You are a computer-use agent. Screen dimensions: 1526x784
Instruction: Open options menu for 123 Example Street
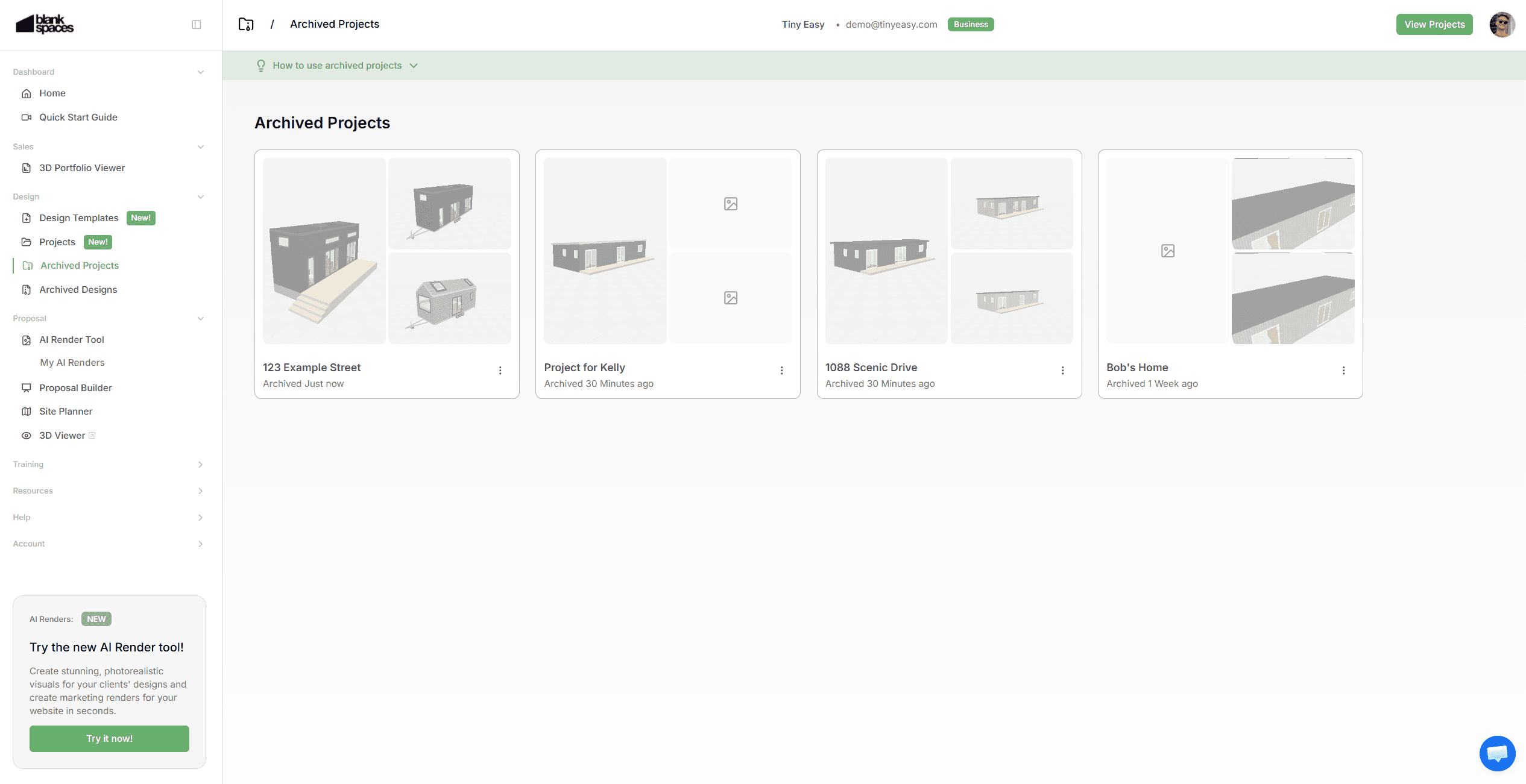[x=500, y=371]
